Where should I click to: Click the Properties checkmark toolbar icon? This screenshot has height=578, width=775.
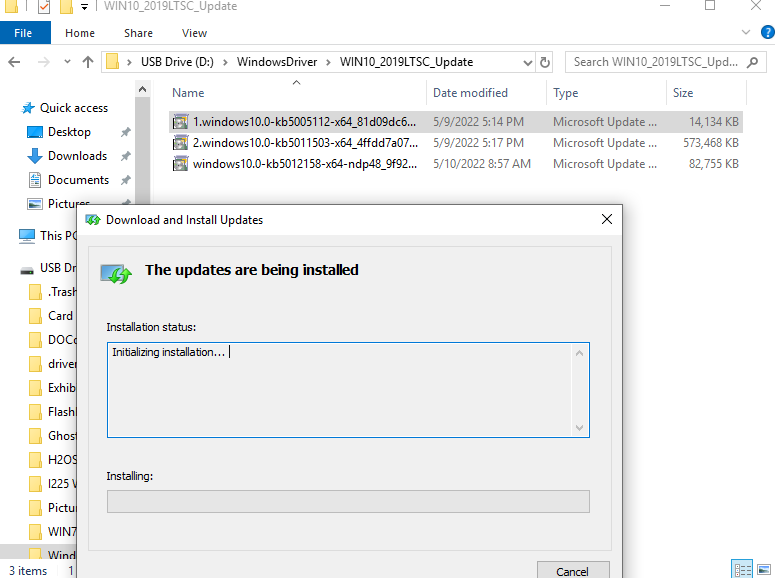(x=44, y=6)
